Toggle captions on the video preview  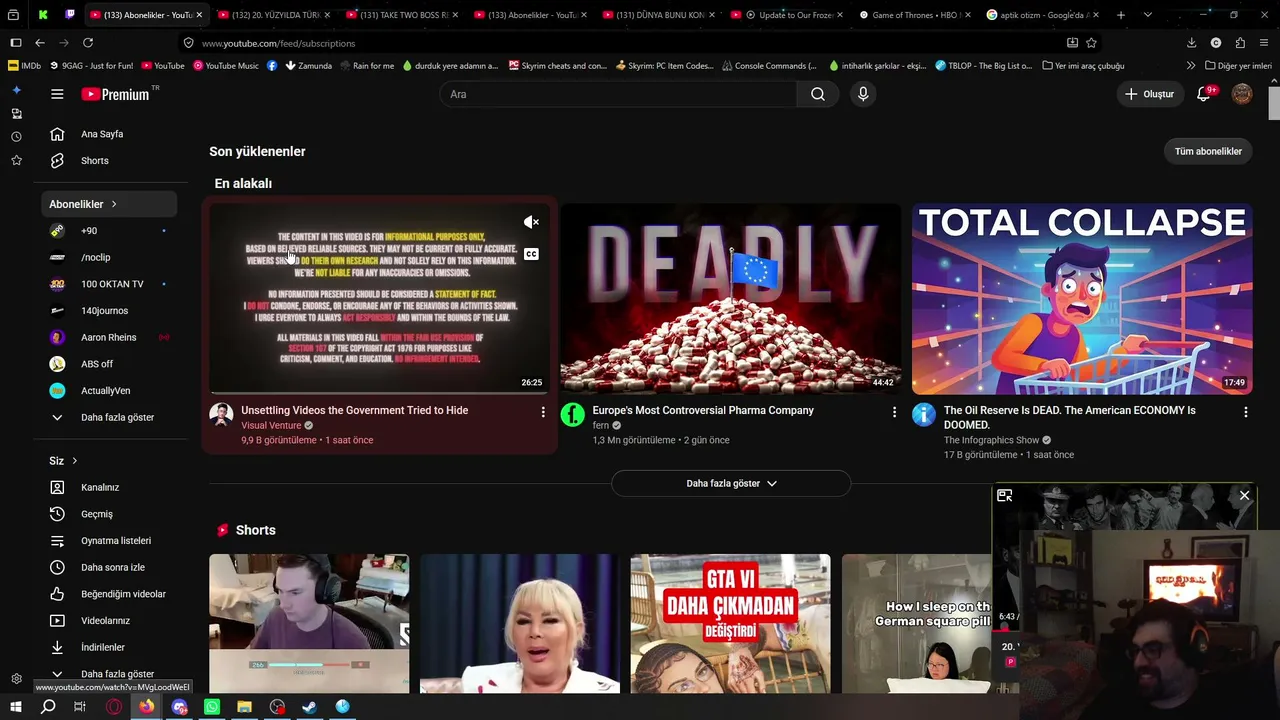point(531,254)
